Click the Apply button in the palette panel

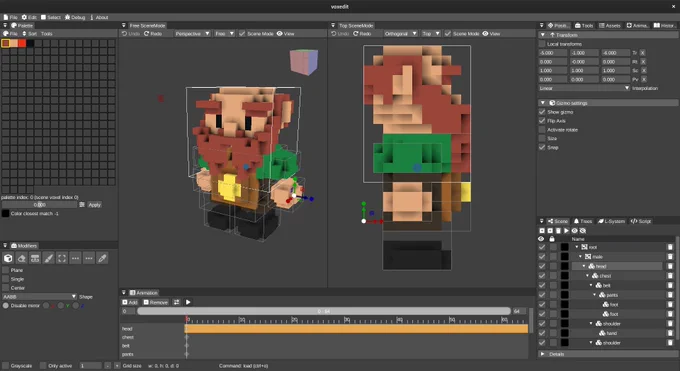click(95, 204)
